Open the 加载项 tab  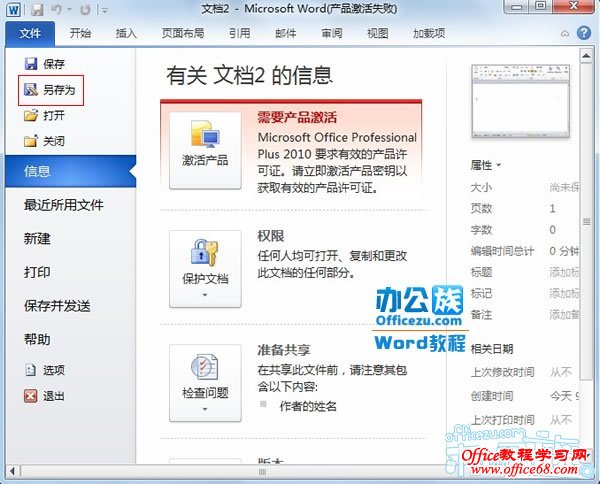(429, 33)
